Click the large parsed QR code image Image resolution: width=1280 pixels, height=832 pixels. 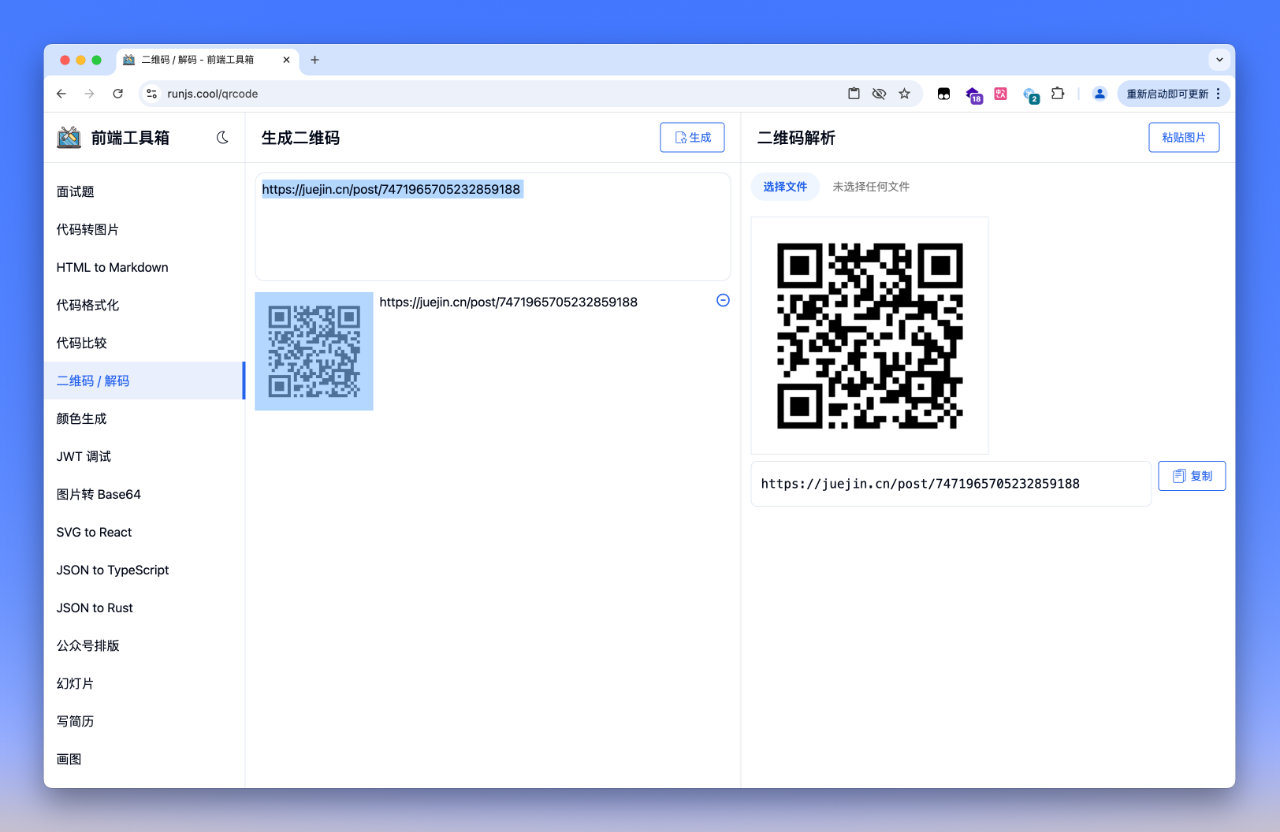tap(870, 336)
